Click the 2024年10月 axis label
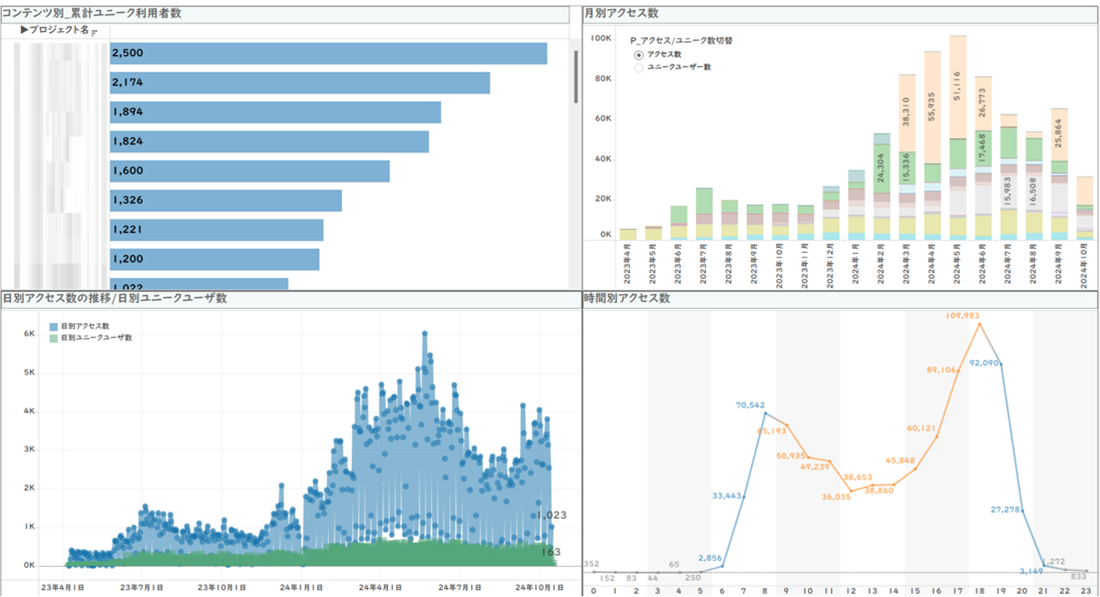The image size is (1100, 597). [1085, 263]
